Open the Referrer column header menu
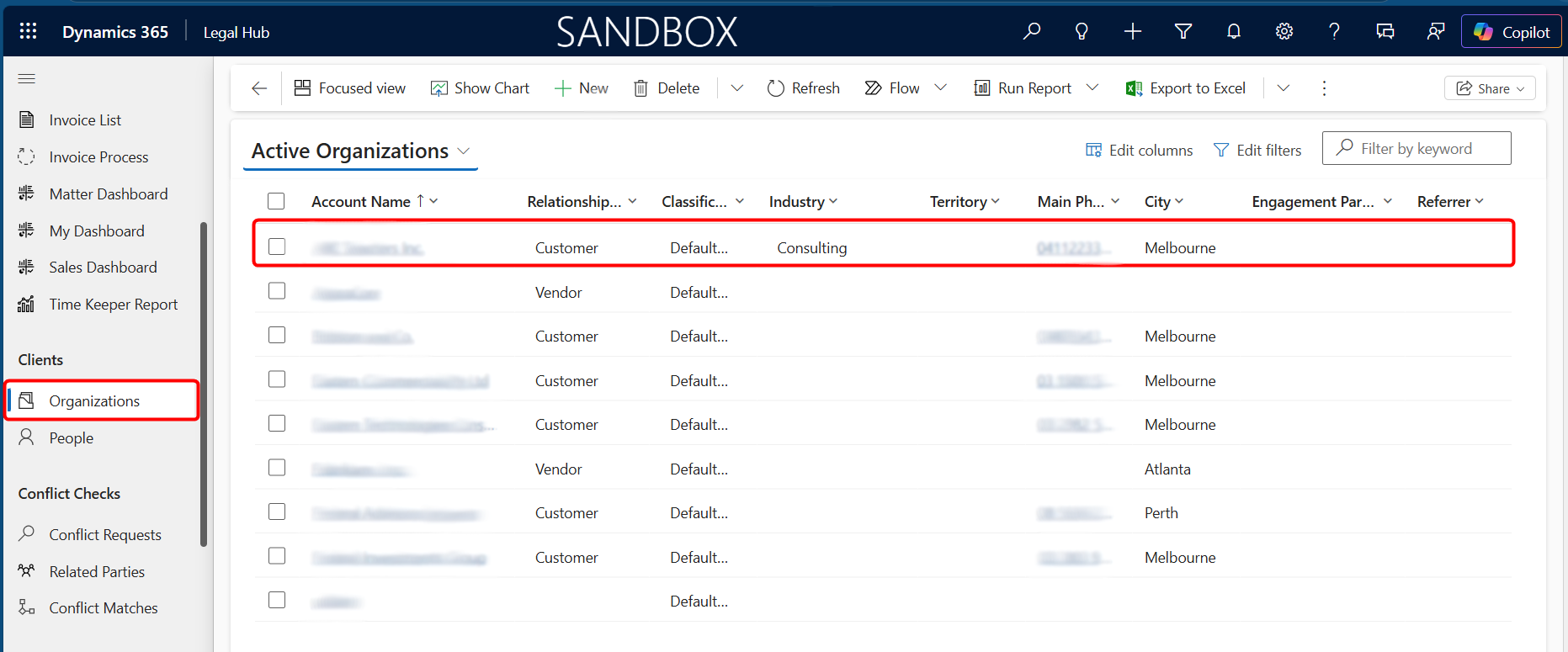 (1450, 202)
